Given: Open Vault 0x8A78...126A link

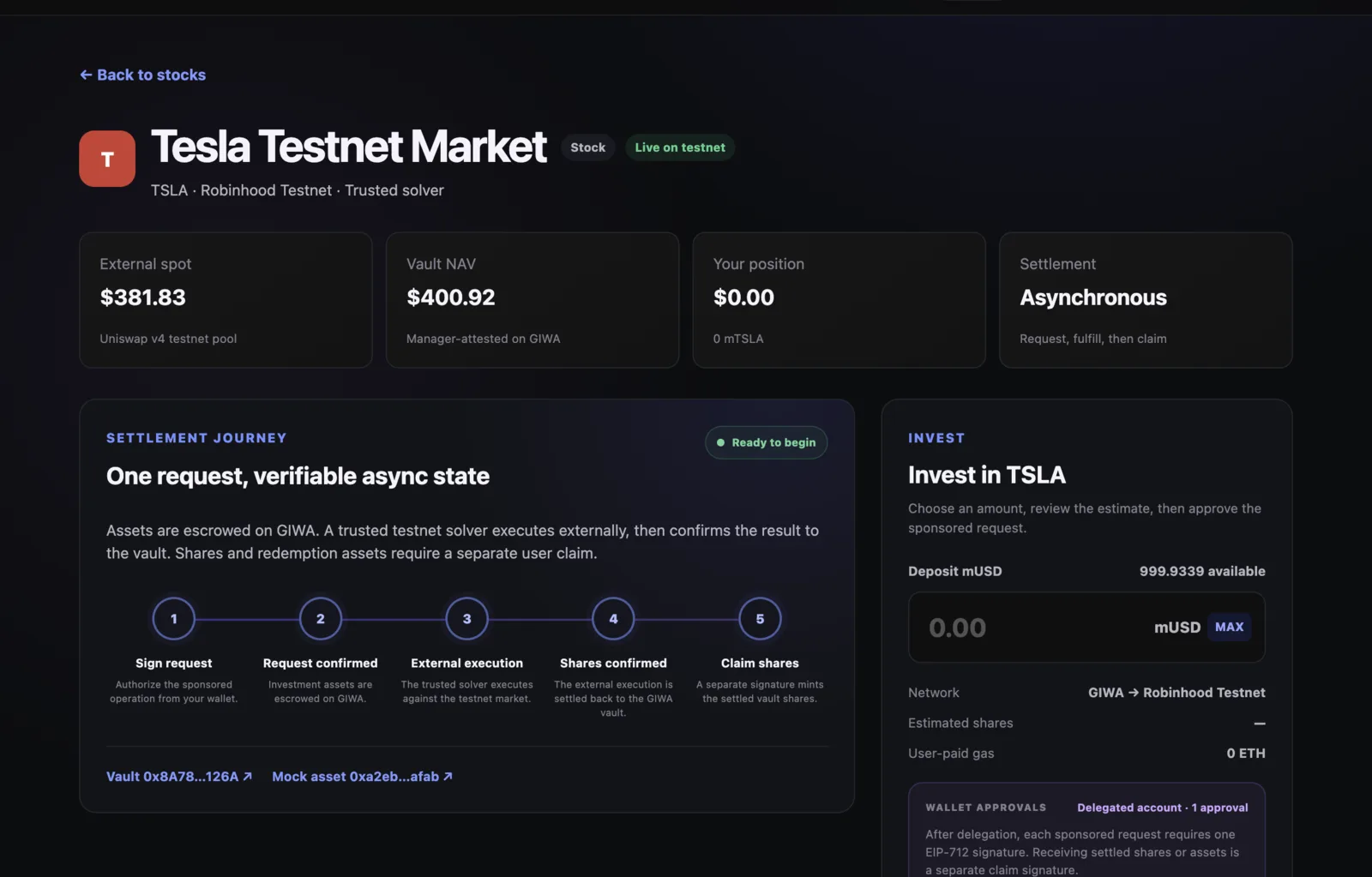Looking at the screenshot, I should tap(179, 777).
